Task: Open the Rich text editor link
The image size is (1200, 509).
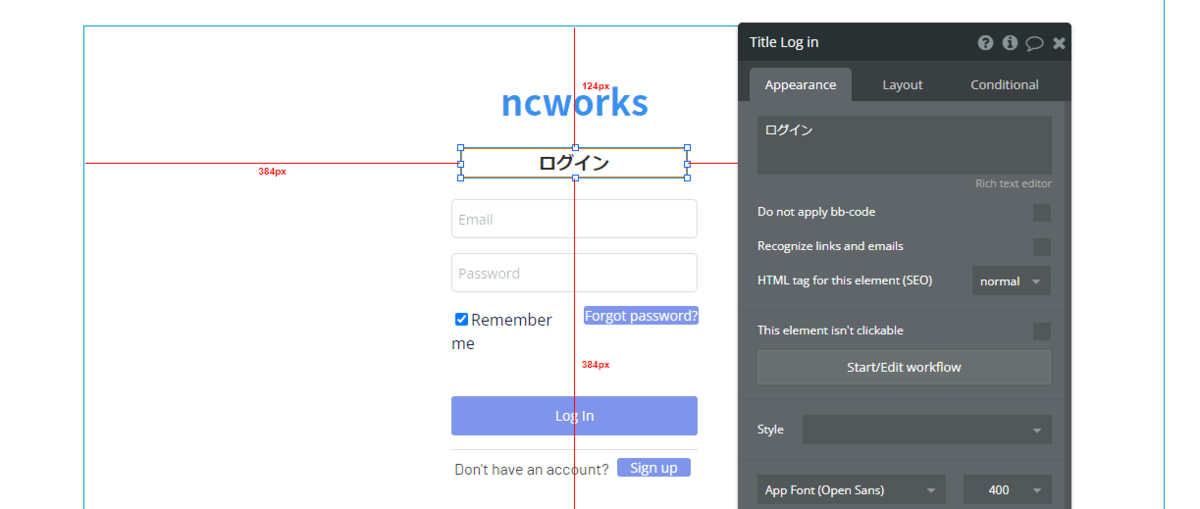Action: tap(1013, 184)
